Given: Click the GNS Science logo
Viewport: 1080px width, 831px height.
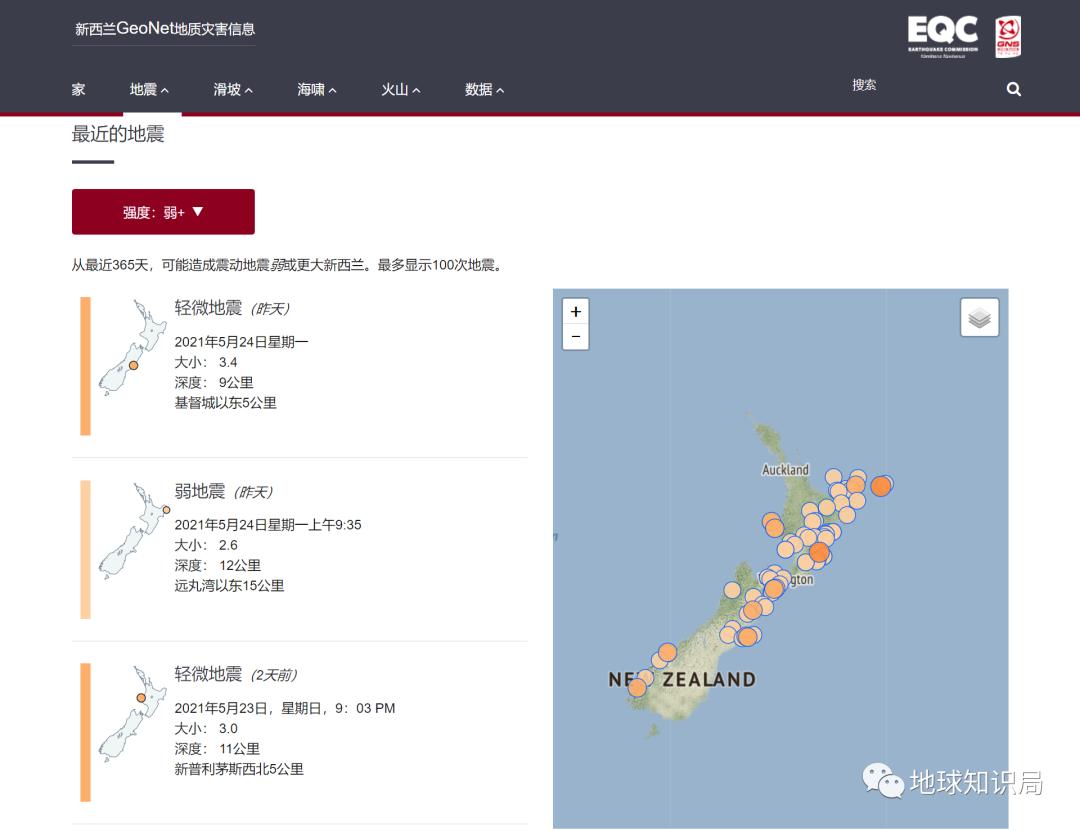Looking at the screenshot, I should click(x=1007, y=36).
